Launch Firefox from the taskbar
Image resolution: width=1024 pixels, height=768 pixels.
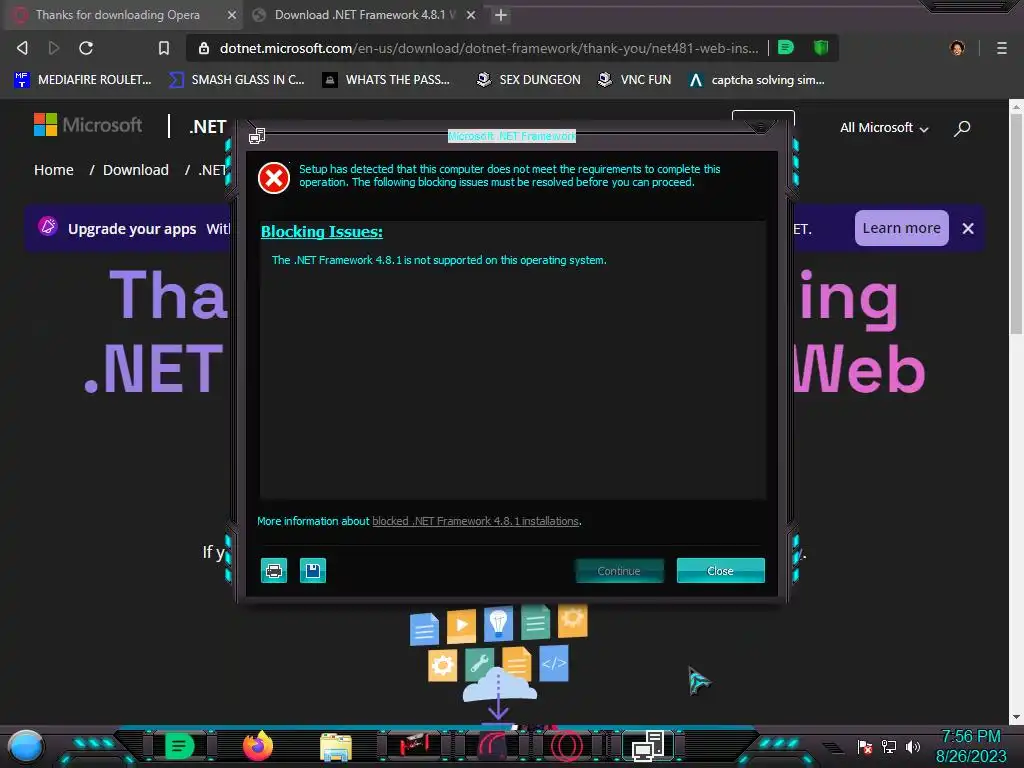tap(258, 746)
